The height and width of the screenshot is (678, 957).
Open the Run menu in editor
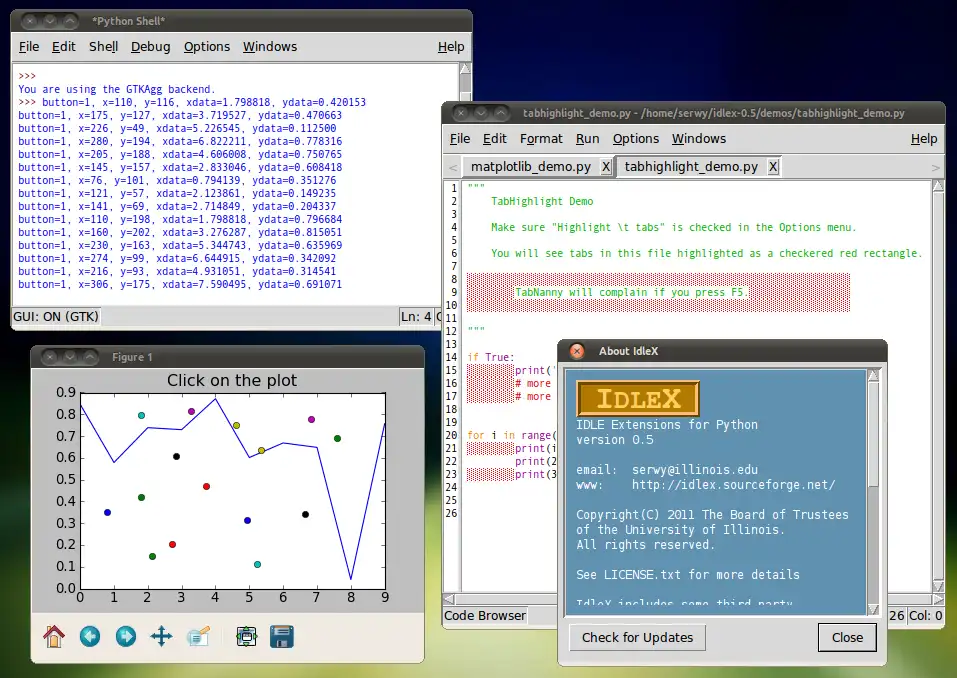point(587,139)
